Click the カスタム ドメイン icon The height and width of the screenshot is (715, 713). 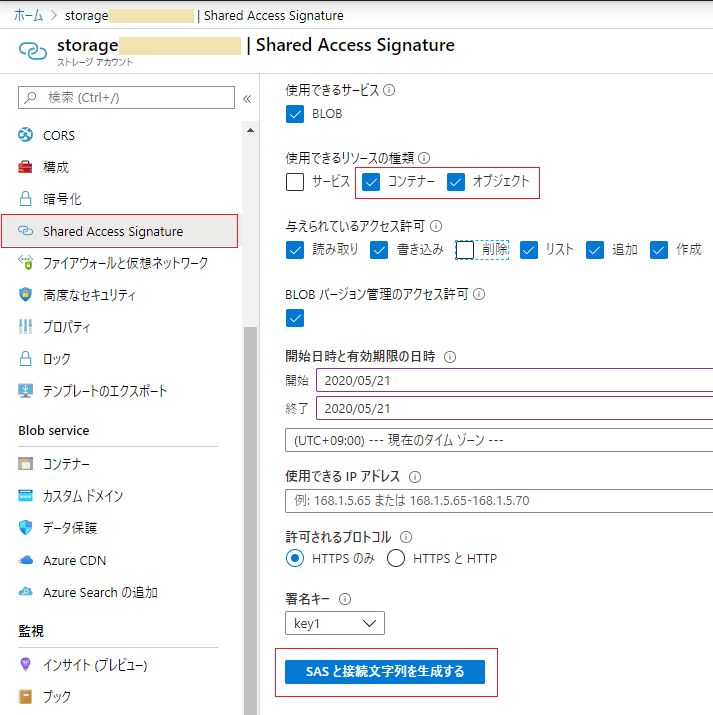[26, 496]
